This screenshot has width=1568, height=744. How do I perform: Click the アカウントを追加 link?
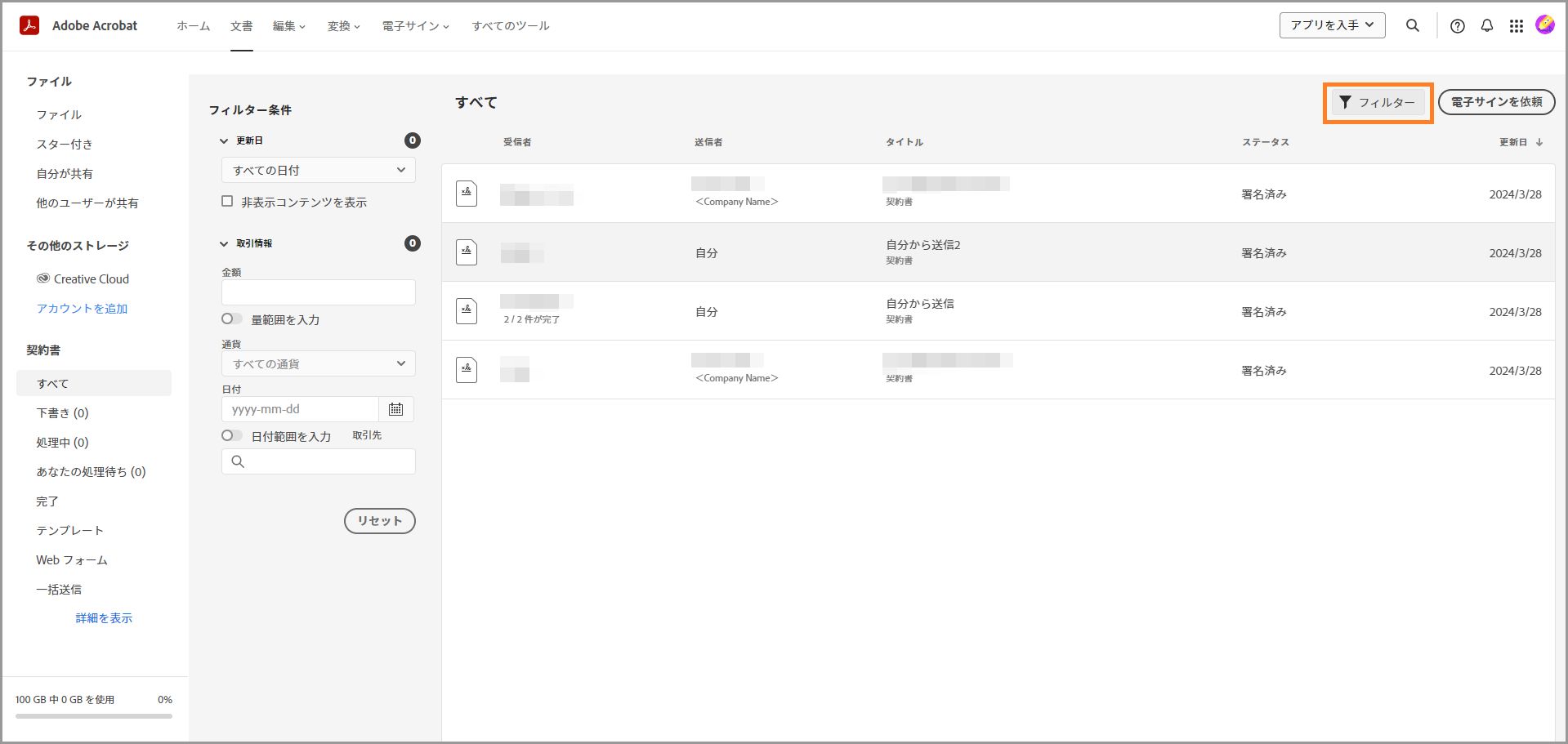[82, 308]
